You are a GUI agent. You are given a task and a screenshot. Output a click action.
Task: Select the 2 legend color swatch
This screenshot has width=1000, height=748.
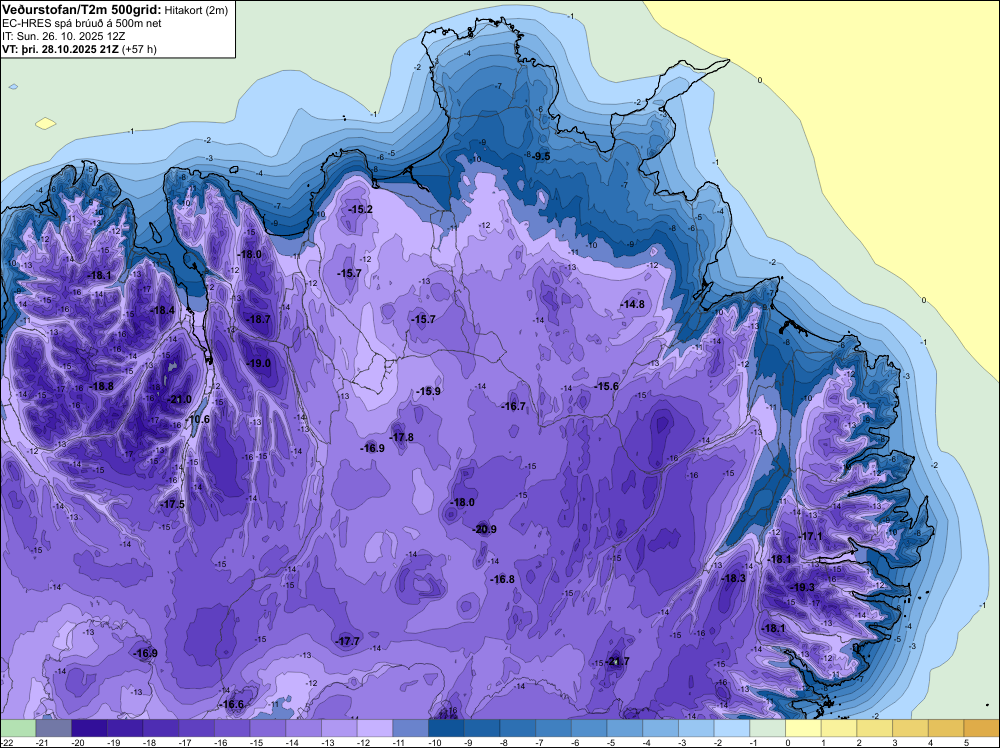click(875, 728)
